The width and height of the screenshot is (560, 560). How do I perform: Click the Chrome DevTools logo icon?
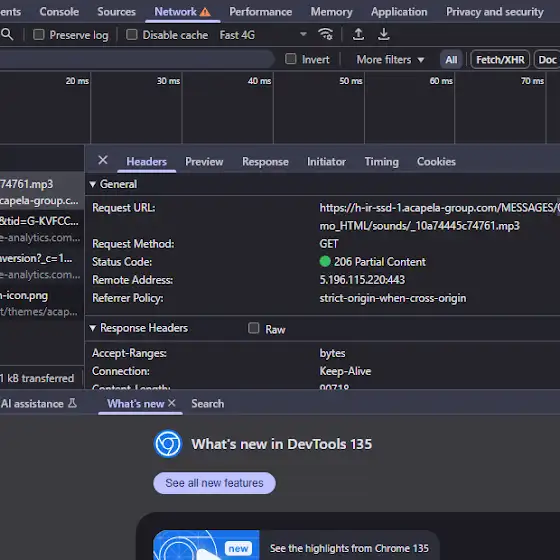[168, 444]
